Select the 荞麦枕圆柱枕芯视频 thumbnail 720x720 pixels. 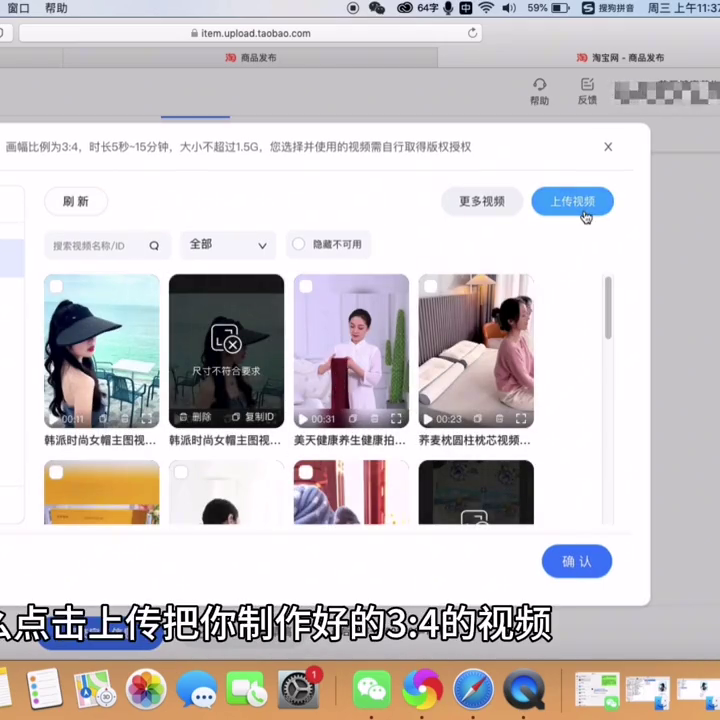[x=476, y=351]
